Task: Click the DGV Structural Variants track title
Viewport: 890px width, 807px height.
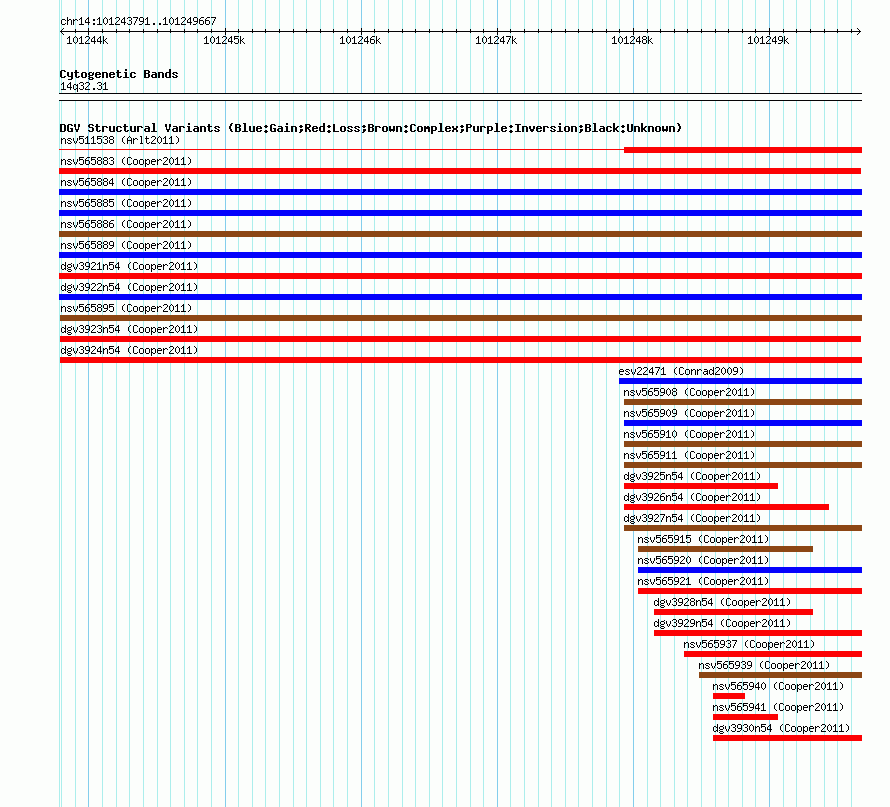Action: point(371,128)
